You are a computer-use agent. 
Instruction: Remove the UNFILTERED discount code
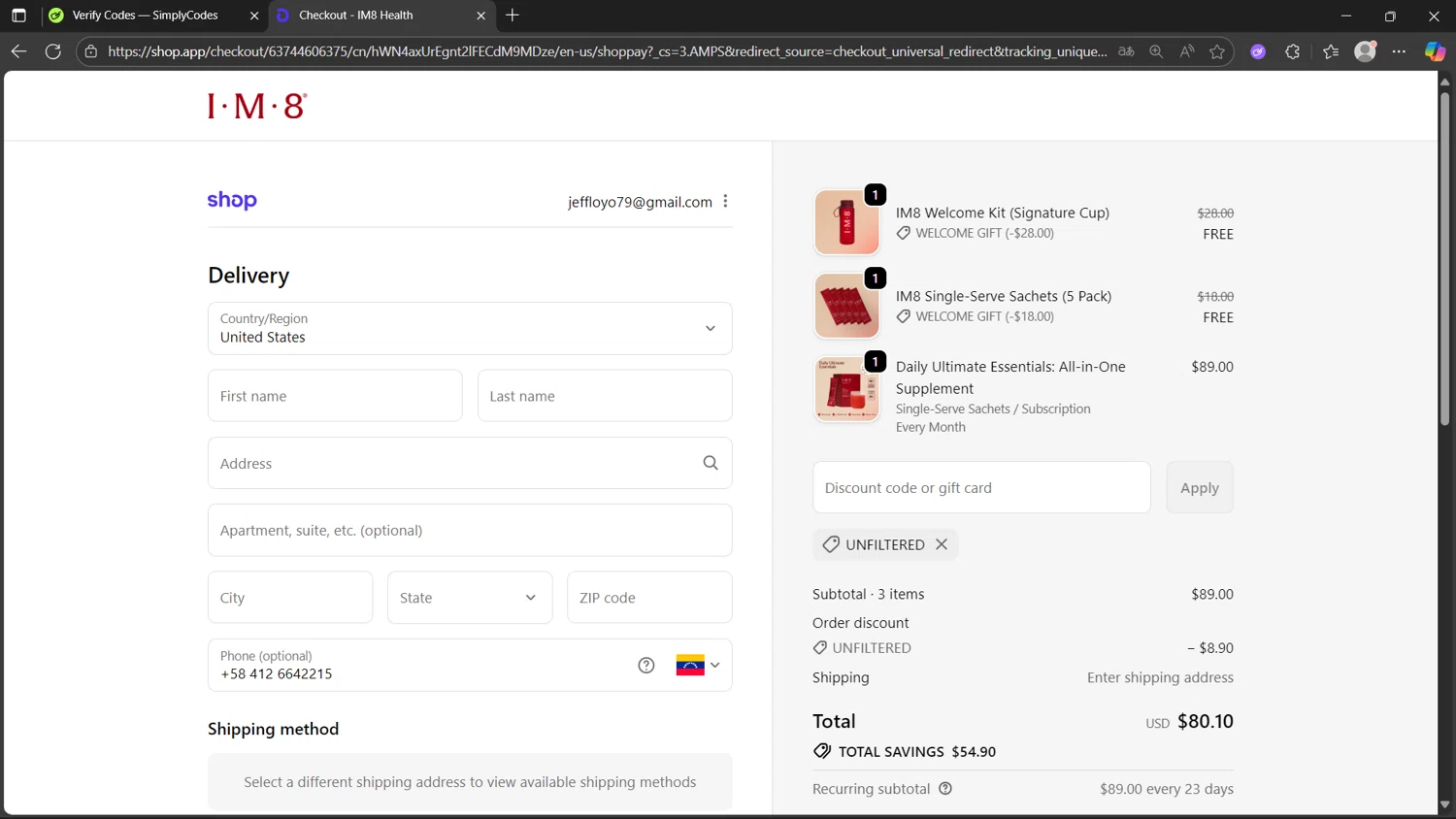(x=942, y=544)
